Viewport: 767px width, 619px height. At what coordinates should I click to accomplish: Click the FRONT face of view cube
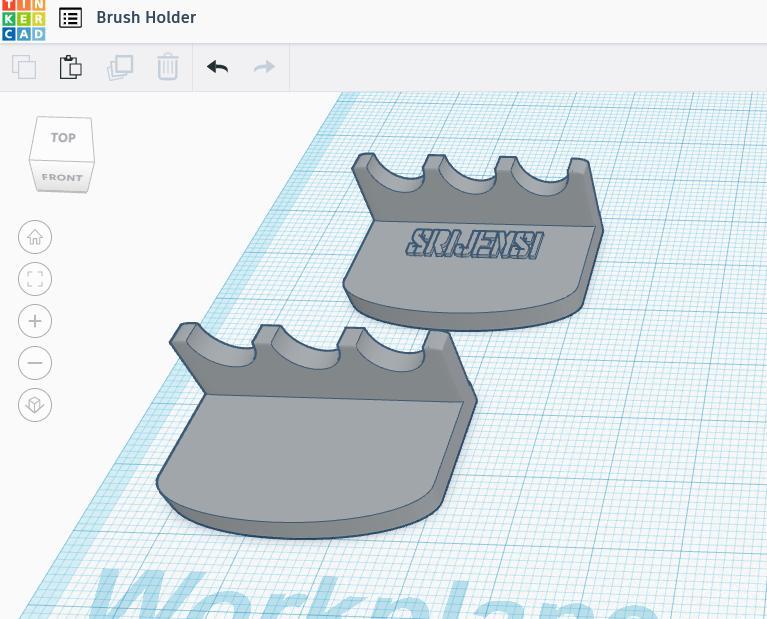pos(62,177)
